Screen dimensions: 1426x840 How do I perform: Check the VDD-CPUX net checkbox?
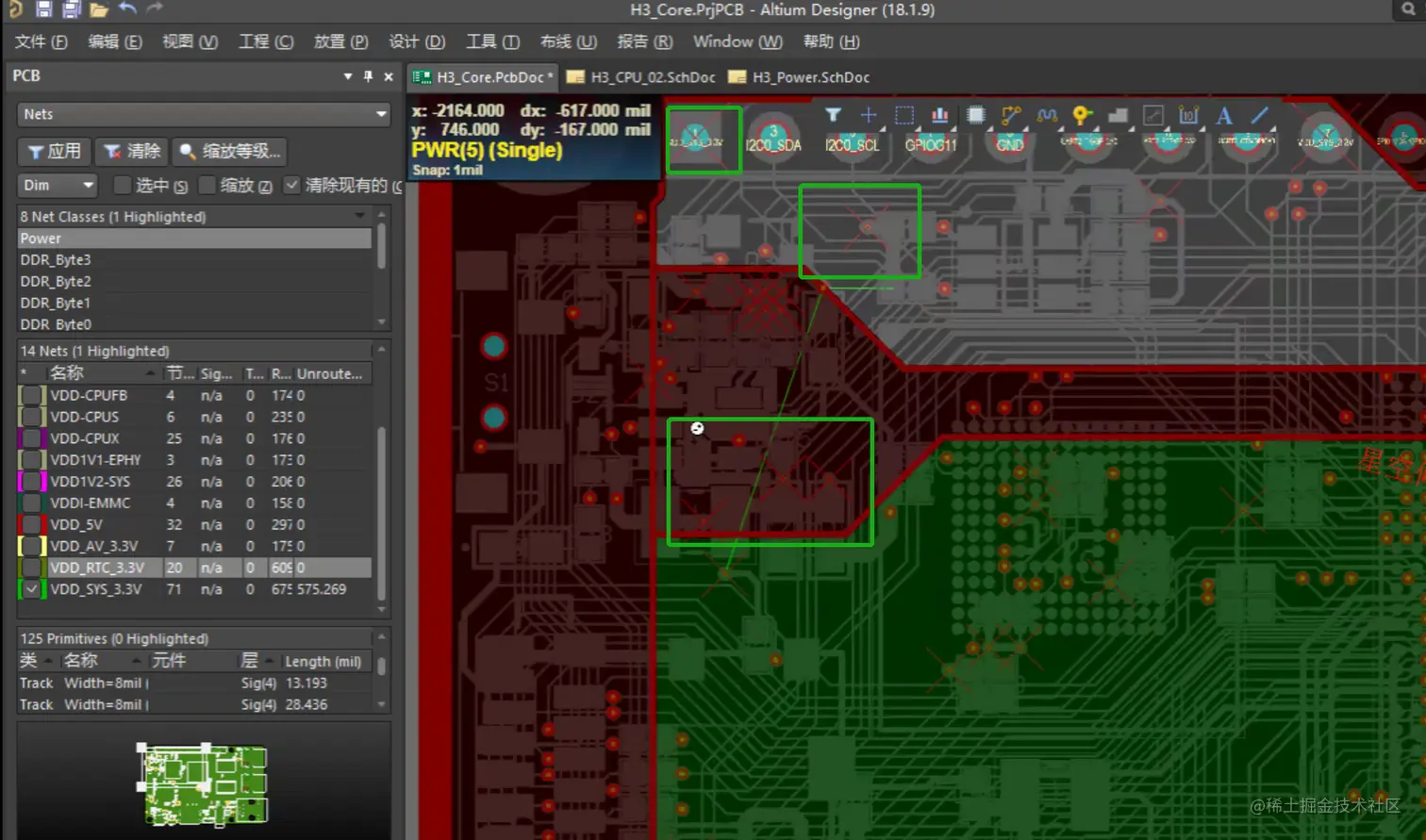pyautogui.click(x=32, y=438)
